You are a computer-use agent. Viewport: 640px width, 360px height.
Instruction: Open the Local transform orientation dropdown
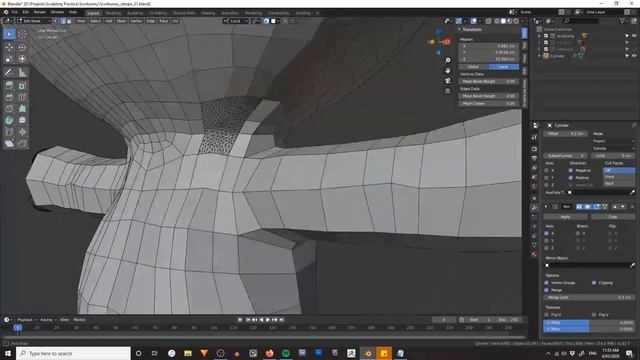point(236,21)
